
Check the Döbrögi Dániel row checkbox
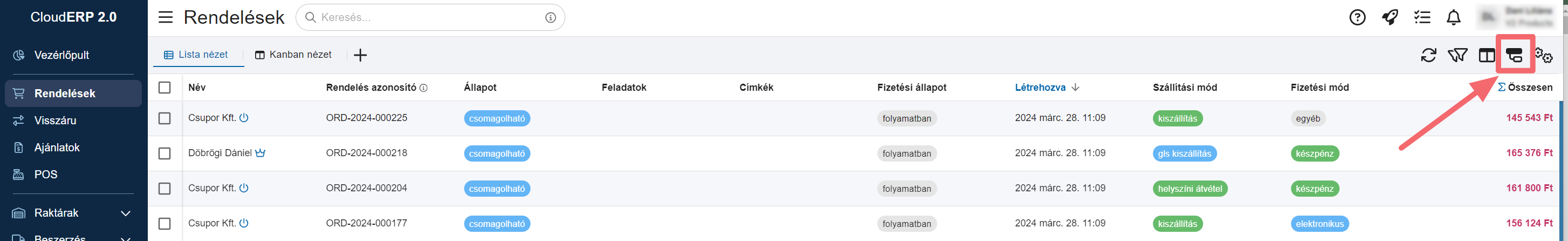(x=165, y=153)
